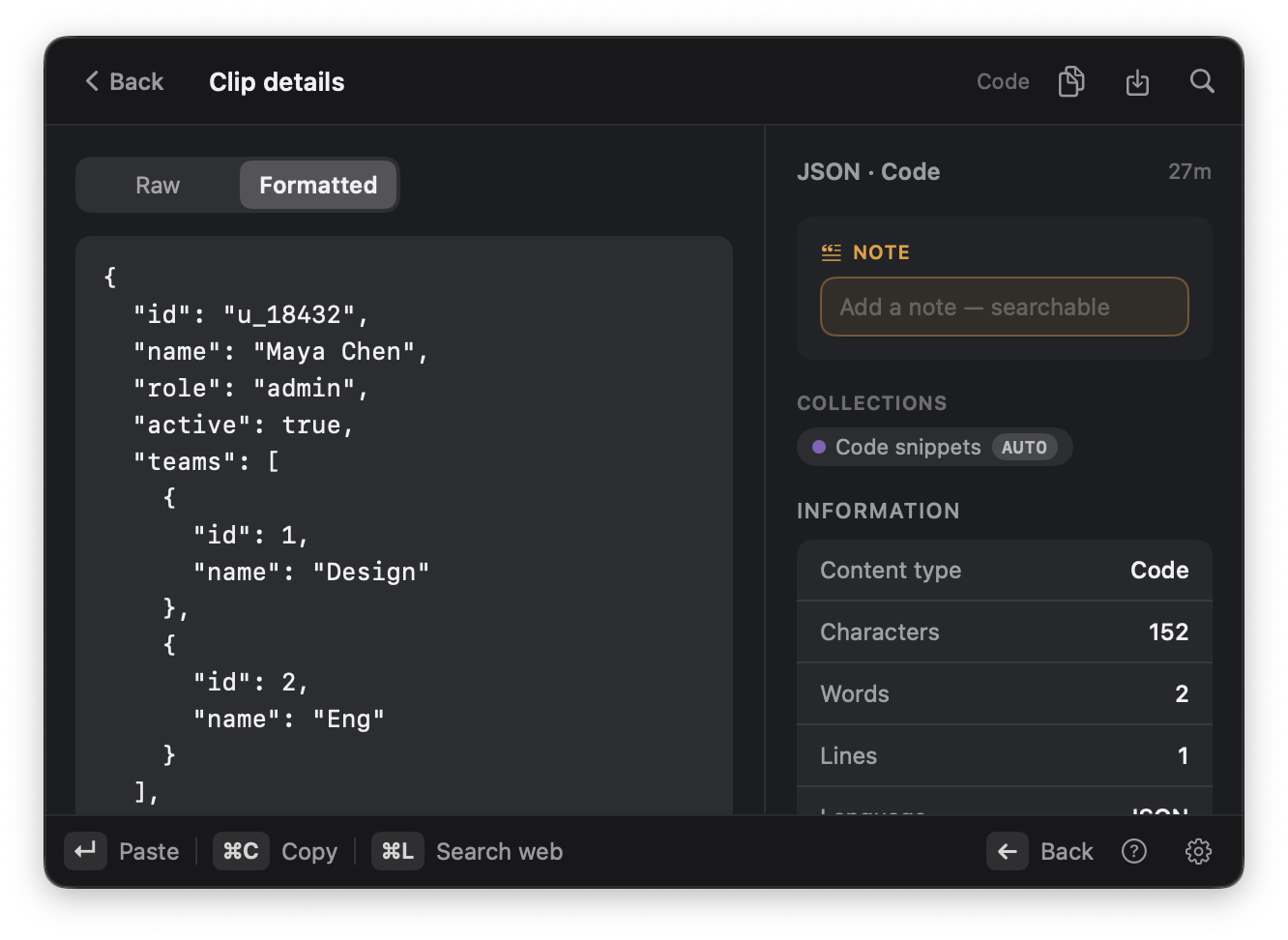Click the "active": true line

pos(244,426)
